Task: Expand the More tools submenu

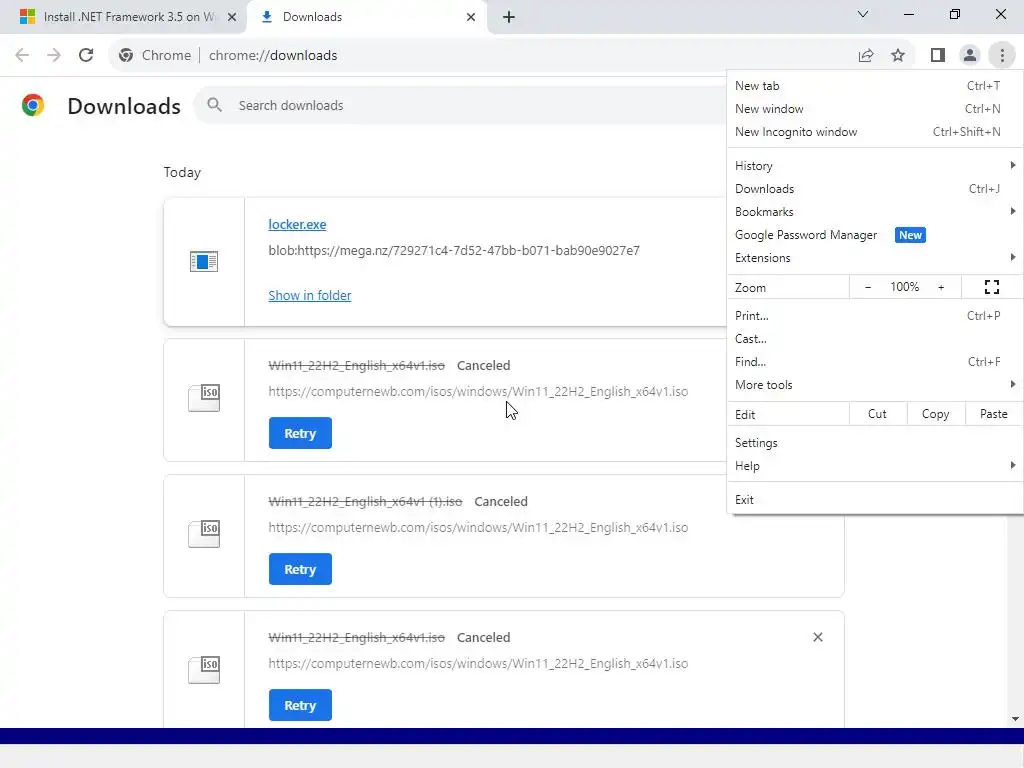Action: pos(874,385)
